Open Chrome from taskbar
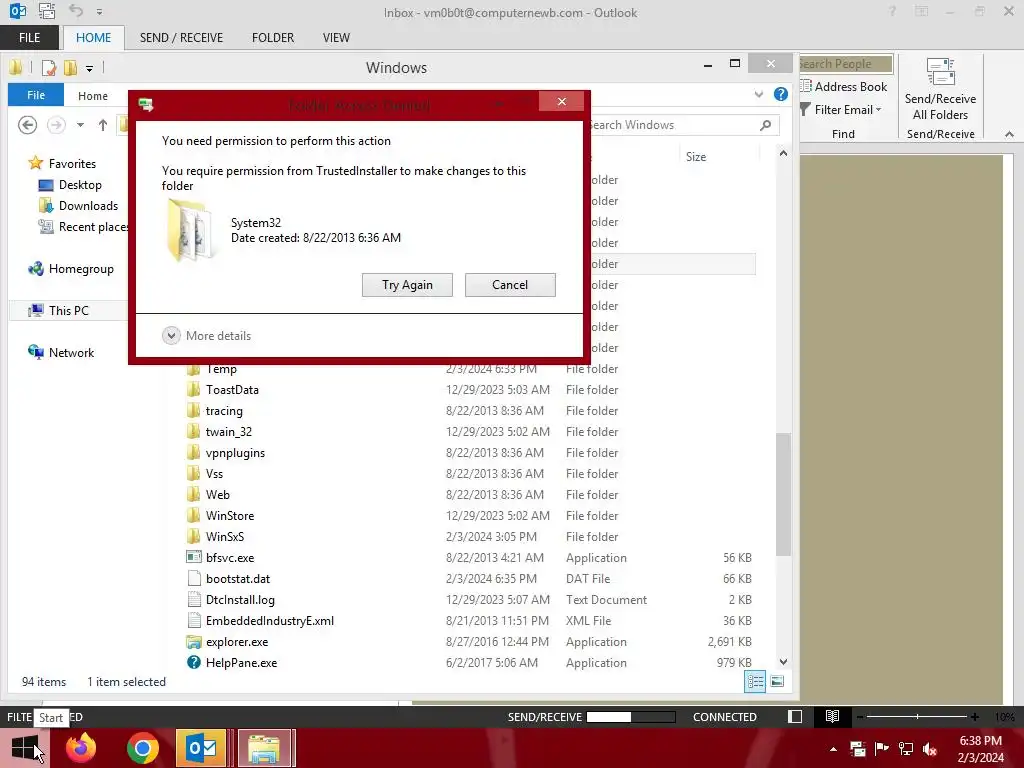This screenshot has height=768, width=1024. pos(142,748)
